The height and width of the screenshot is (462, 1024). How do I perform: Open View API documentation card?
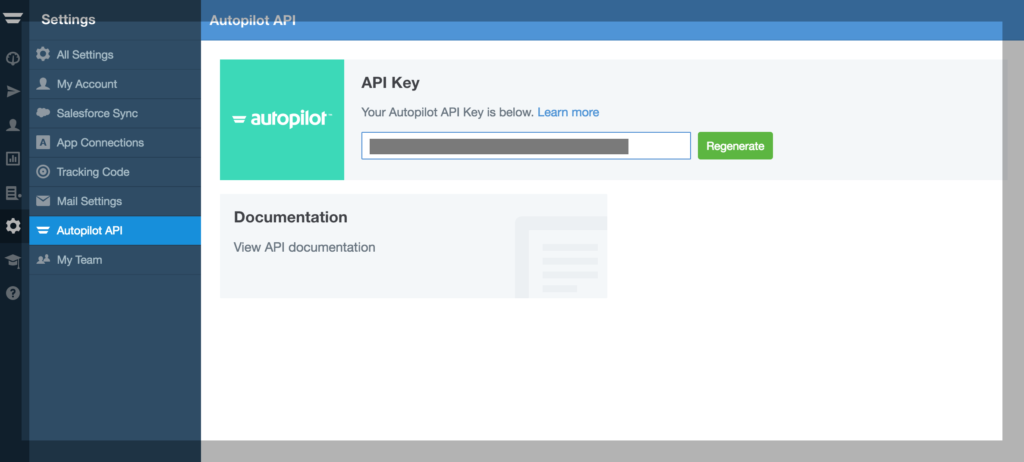pos(413,246)
